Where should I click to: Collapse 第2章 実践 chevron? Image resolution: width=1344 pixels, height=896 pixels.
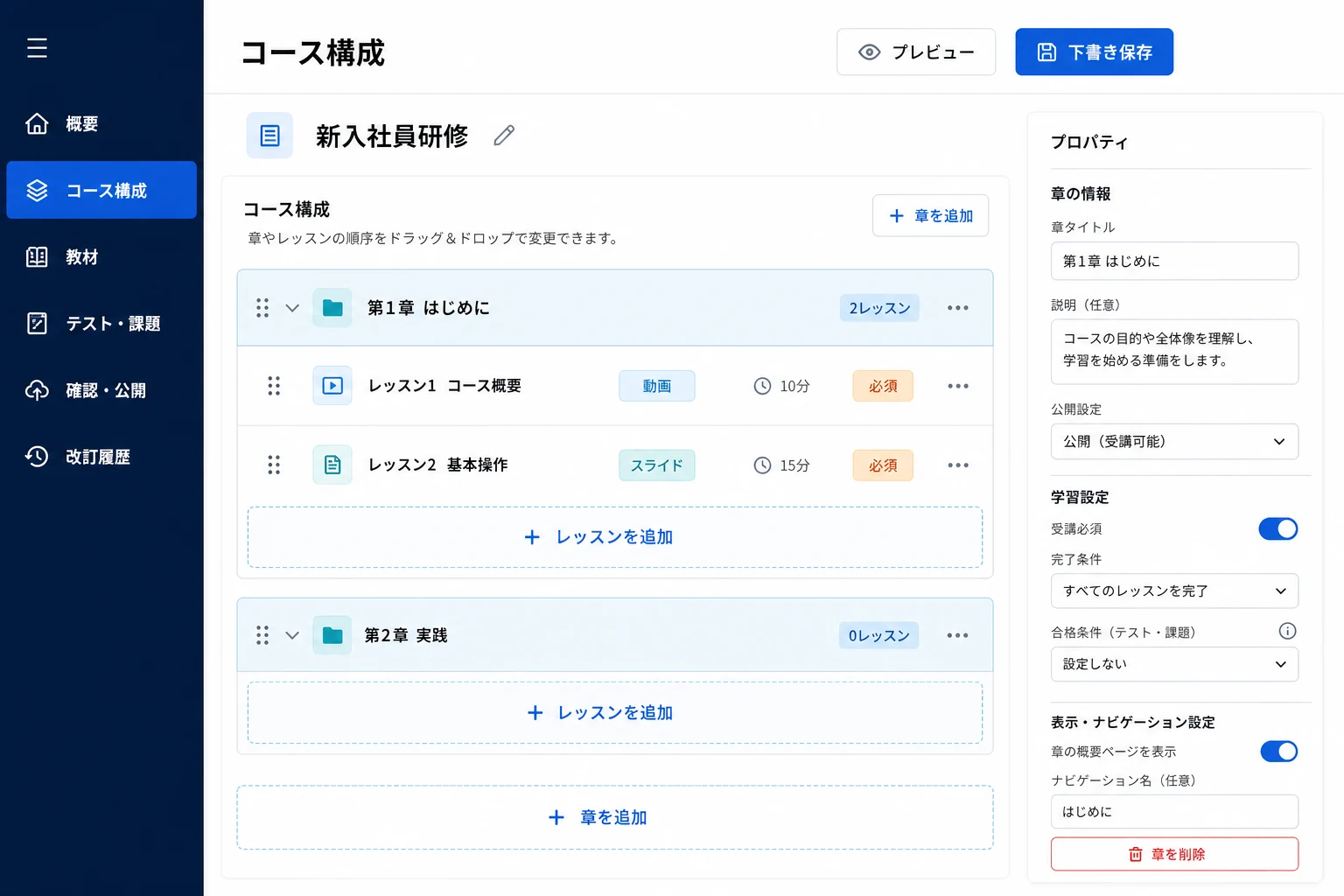(292, 635)
